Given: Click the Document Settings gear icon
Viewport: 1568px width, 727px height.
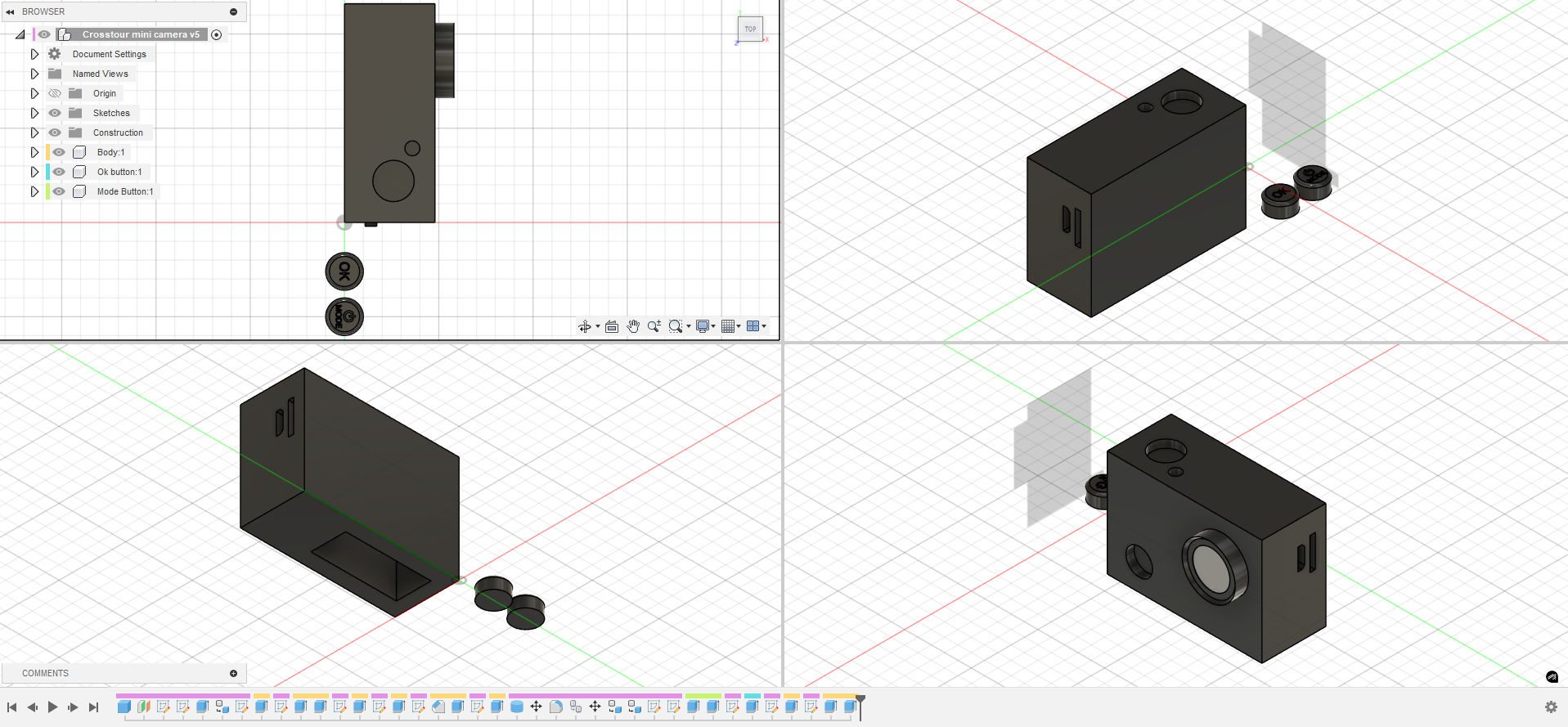Looking at the screenshot, I should [x=55, y=54].
